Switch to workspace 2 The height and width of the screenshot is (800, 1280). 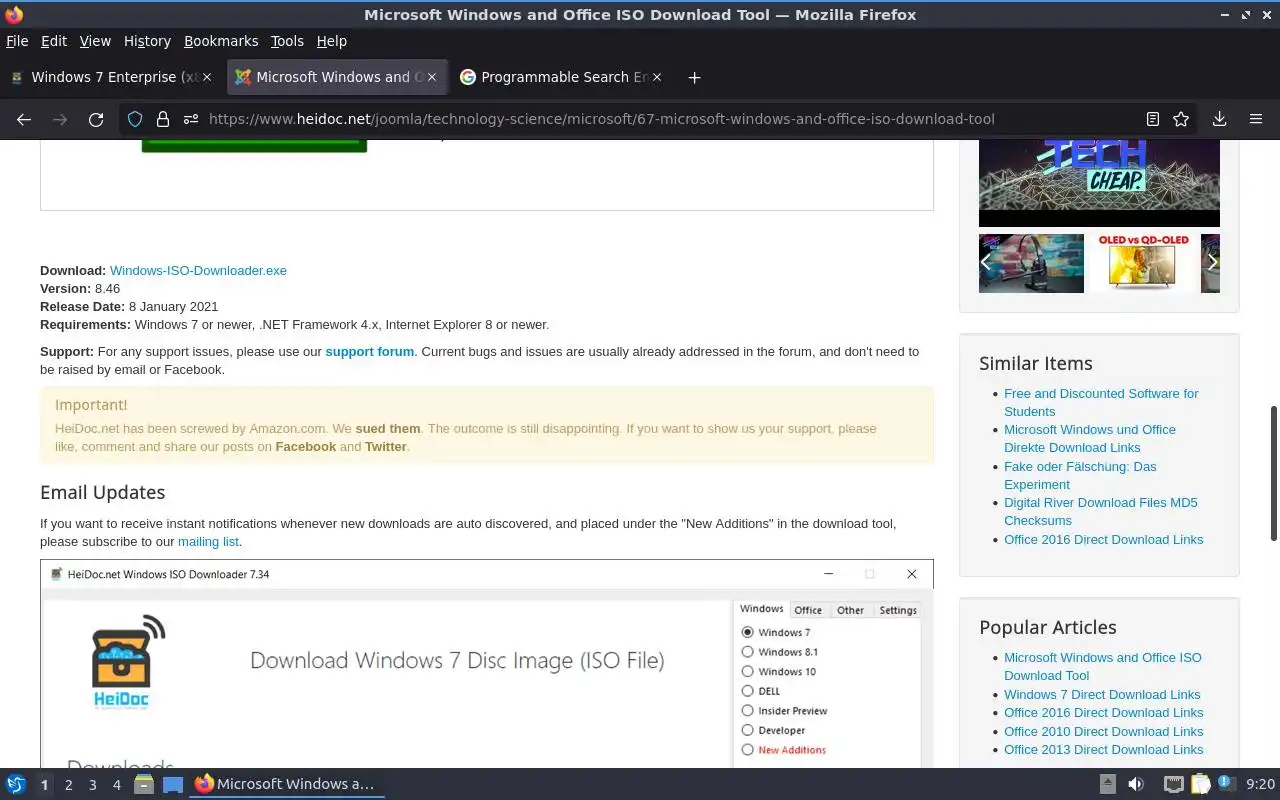point(68,785)
